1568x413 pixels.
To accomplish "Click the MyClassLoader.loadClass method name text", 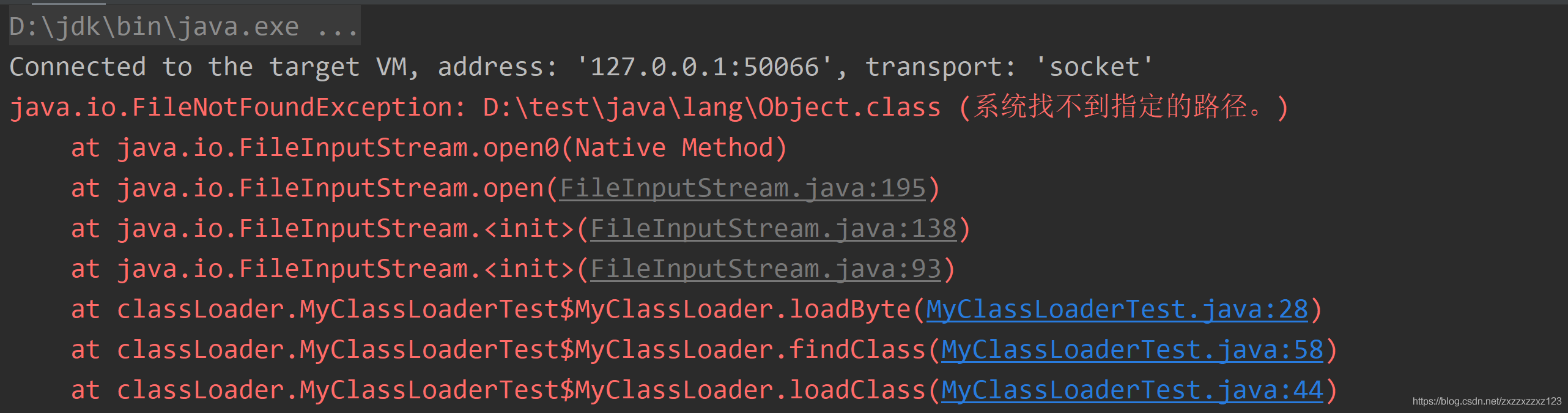I will click(750, 390).
